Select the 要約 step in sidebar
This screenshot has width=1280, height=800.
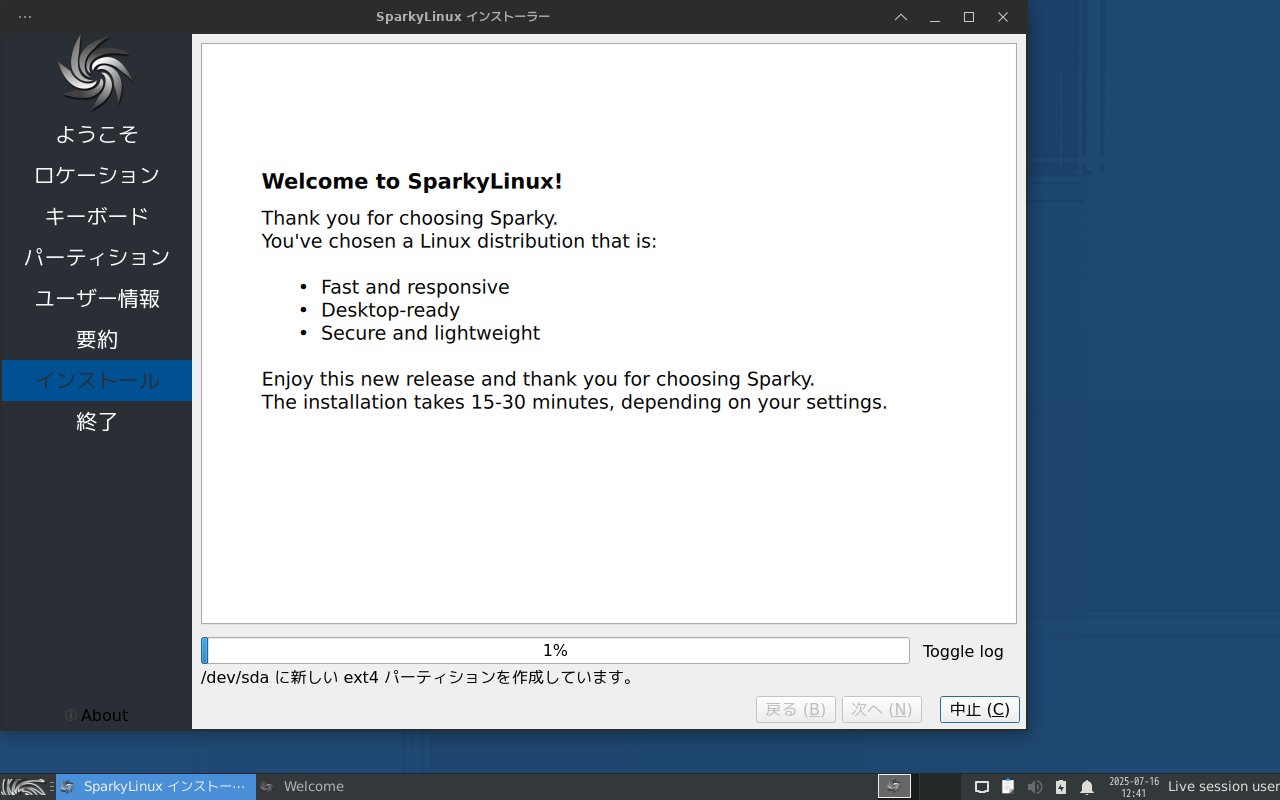97,339
